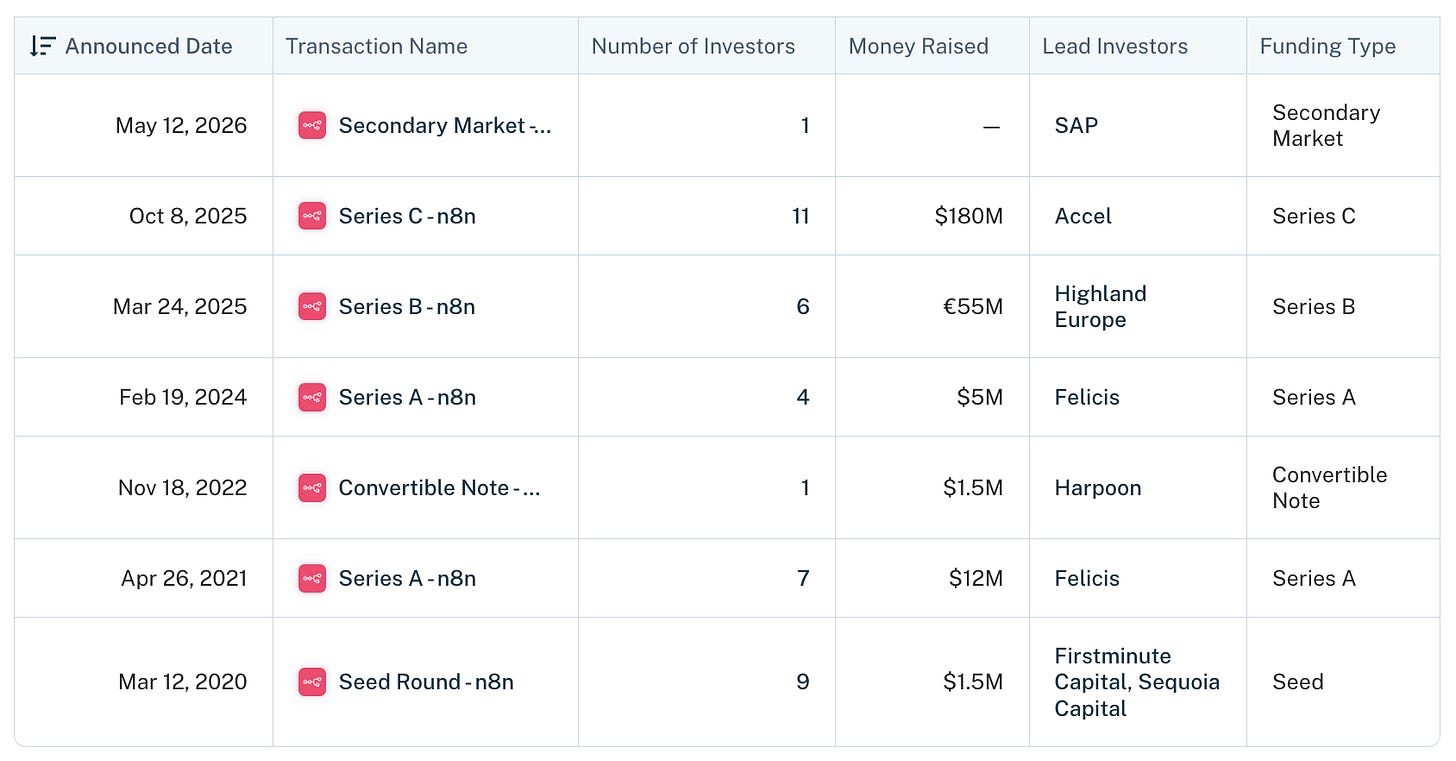Click investor count 6 in Series B row

[x=803, y=306]
